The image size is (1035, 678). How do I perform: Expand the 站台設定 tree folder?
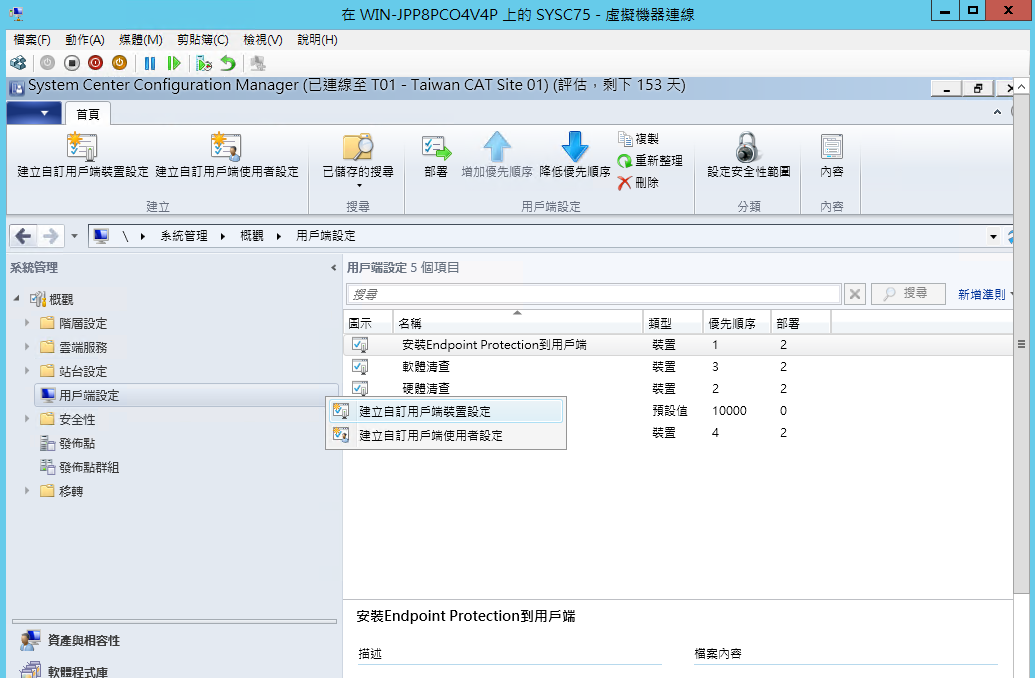pyautogui.click(x=27, y=371)
